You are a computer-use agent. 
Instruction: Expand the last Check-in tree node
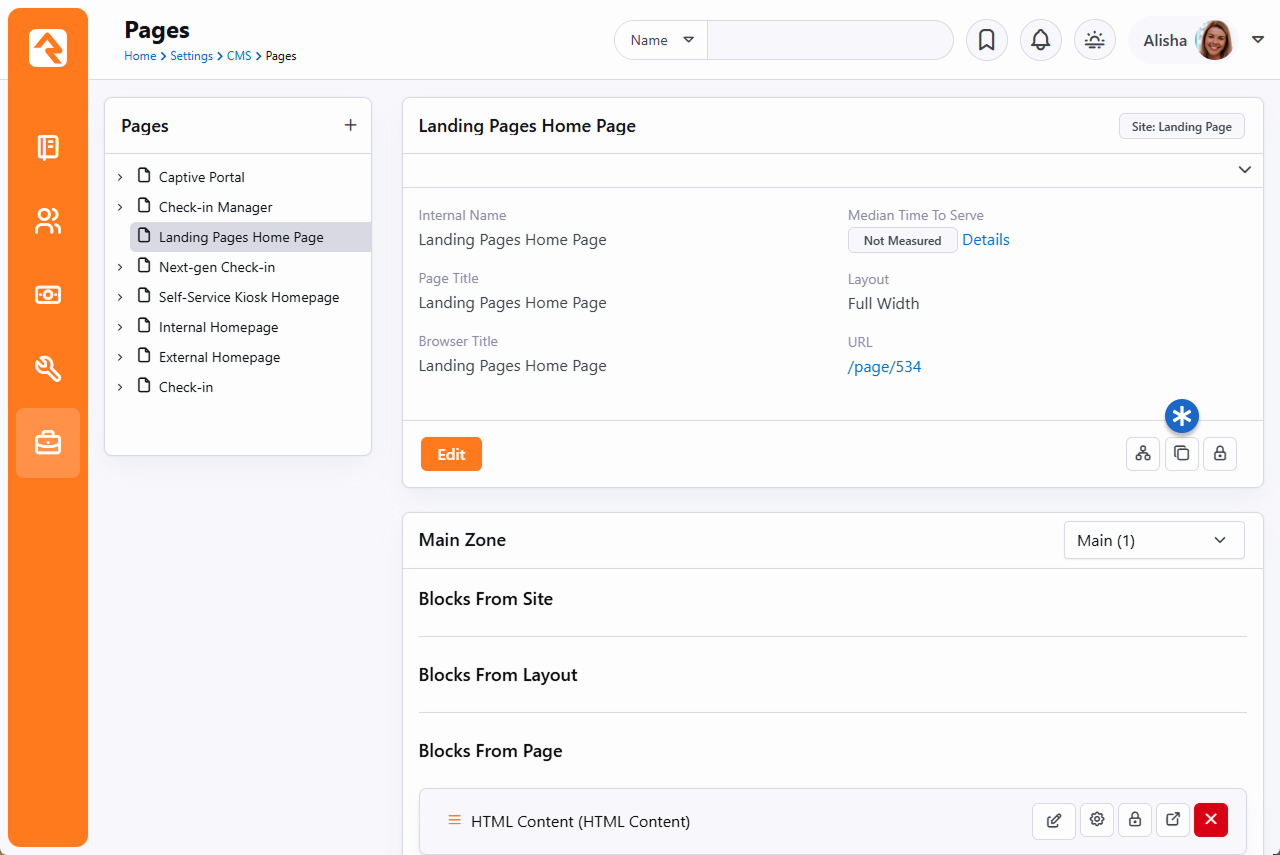120,387
